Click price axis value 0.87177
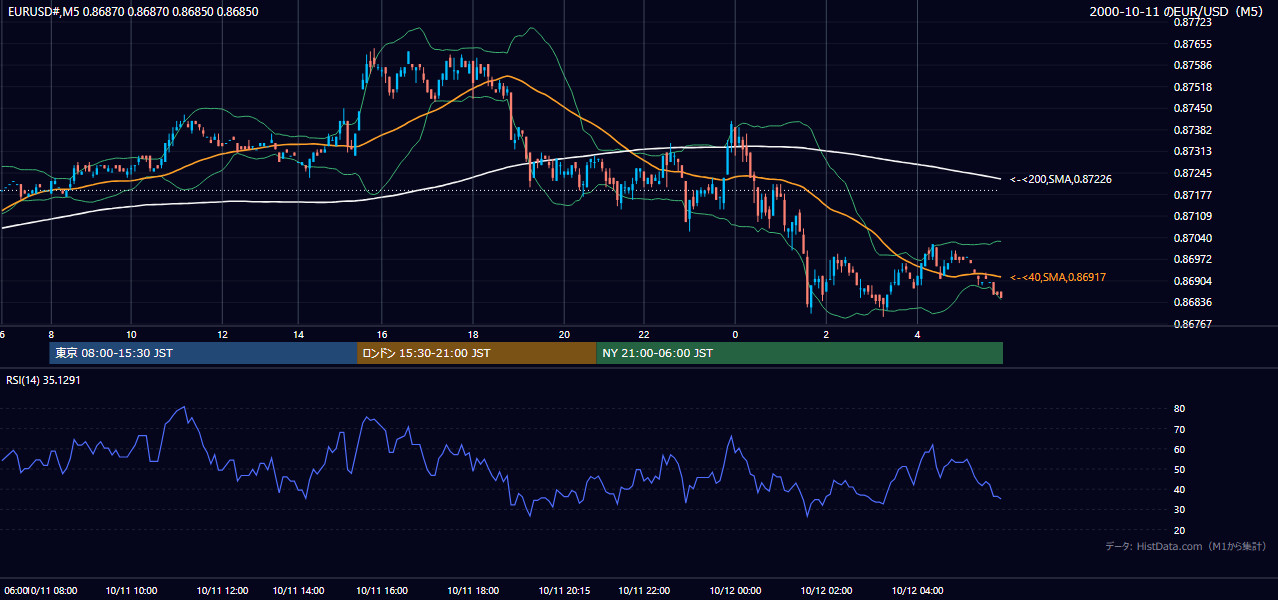The height and width of the screenshot is (600, 1278). click(x=1192, y=195)
